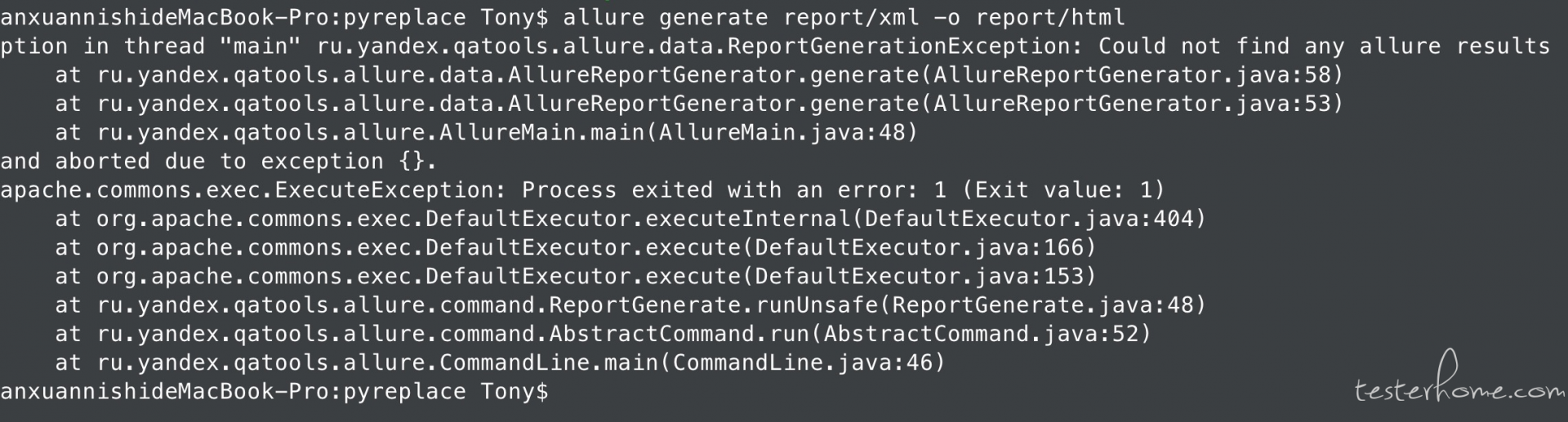Click 'executeInternal' method name in stack trace

748,219
